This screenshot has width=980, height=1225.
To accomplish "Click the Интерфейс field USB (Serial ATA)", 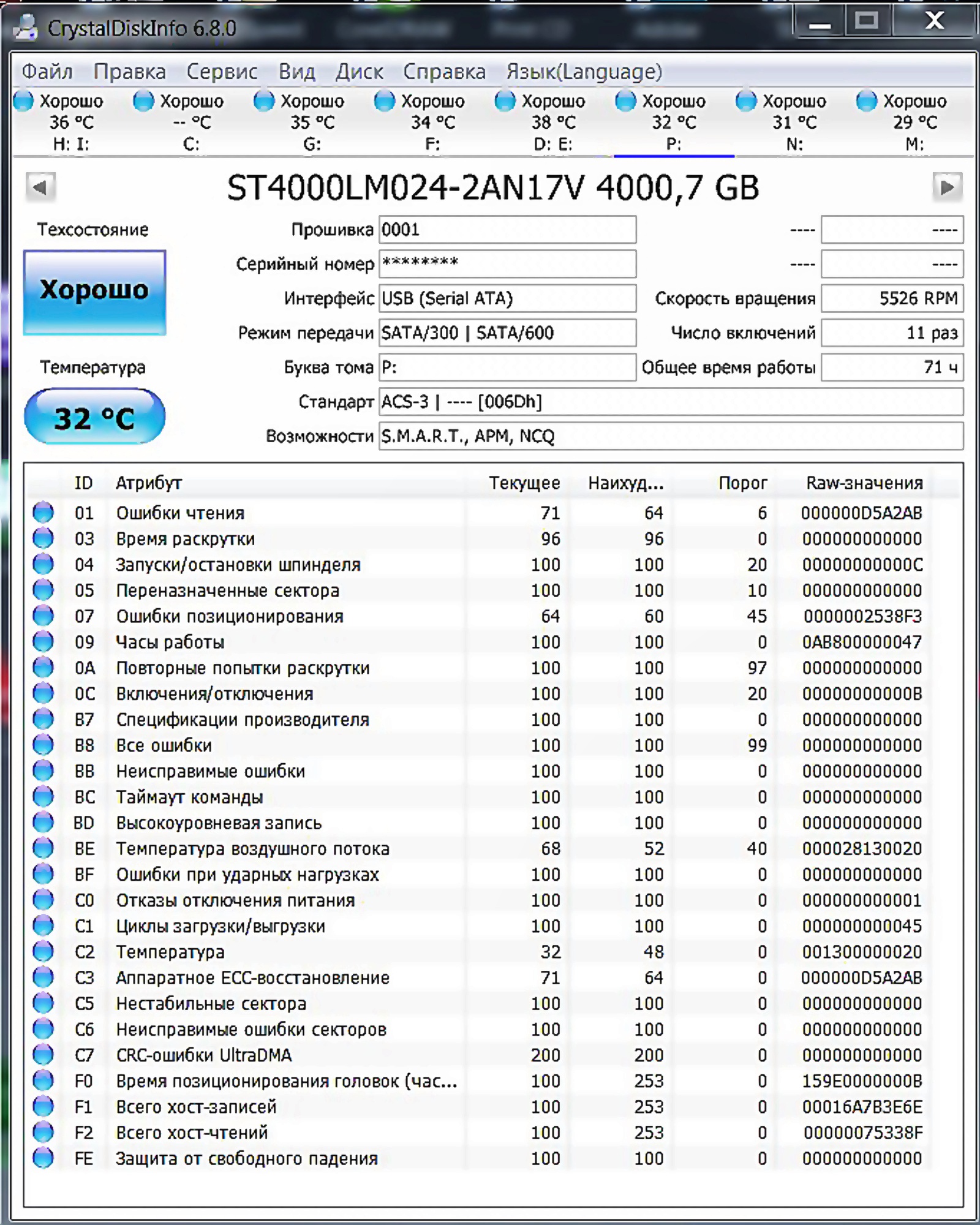I will point(507,298).
